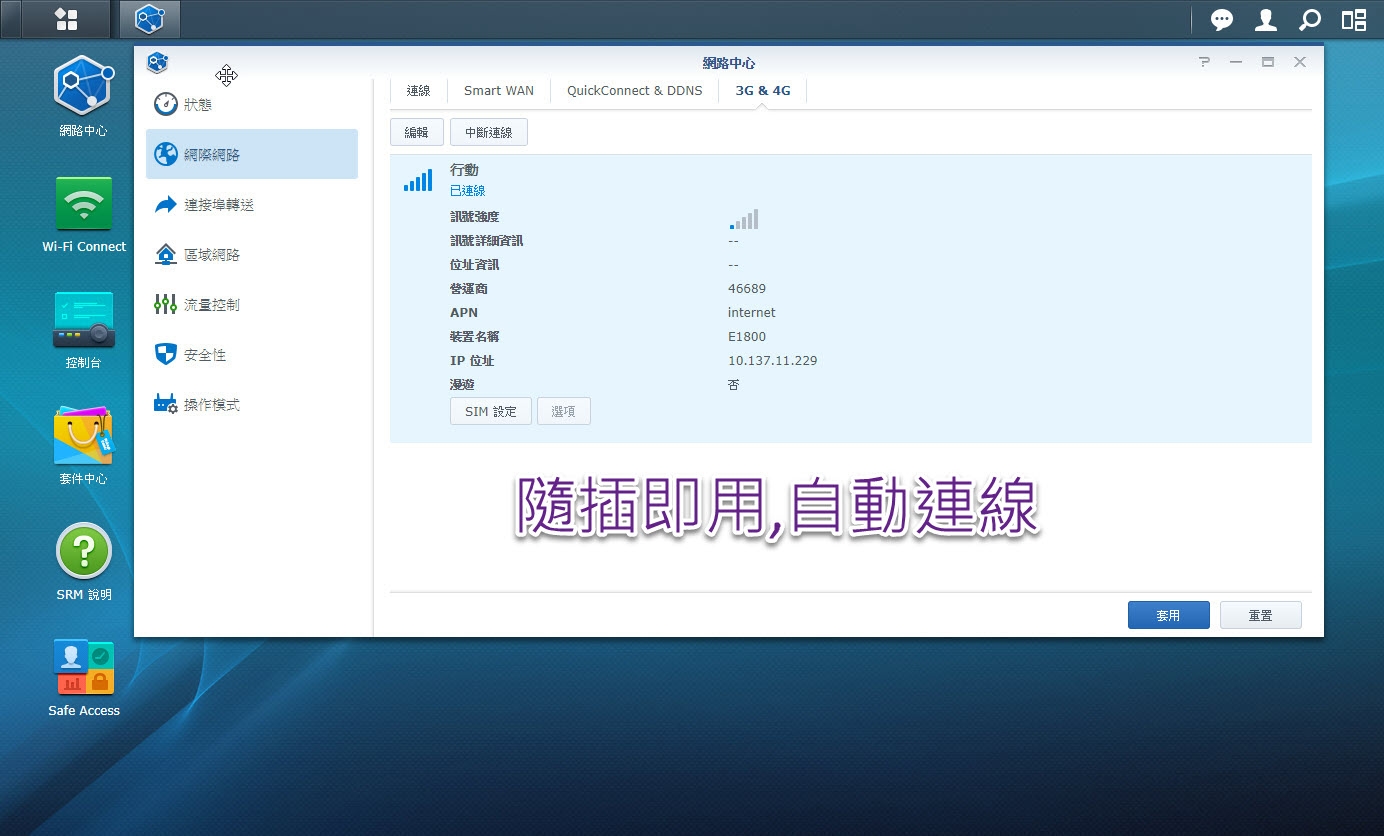Open 網路中心 desktop icon
This screenshot has height=836, width=1384.
coord(83,96)
